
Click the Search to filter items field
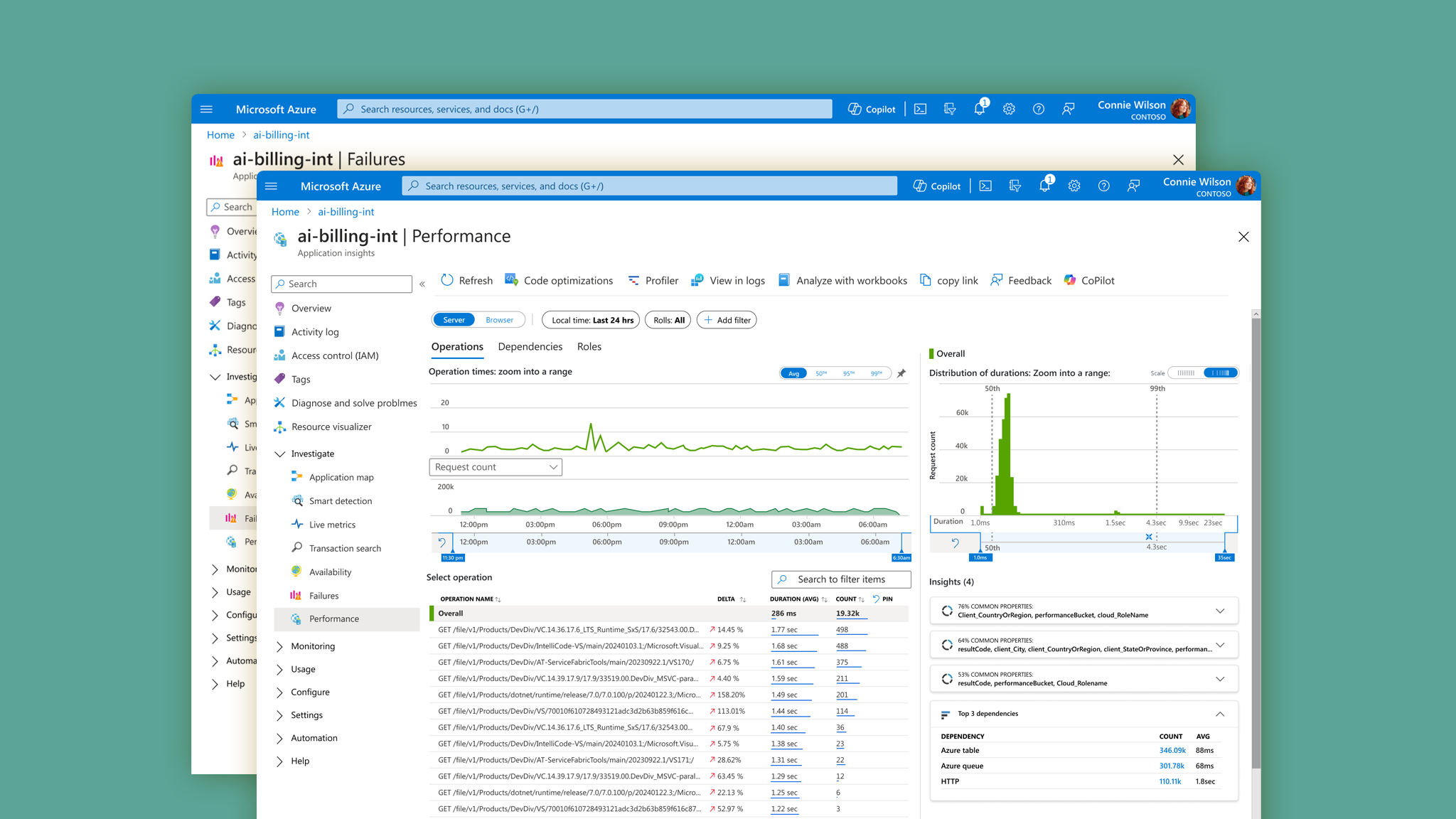pos(841,579)
